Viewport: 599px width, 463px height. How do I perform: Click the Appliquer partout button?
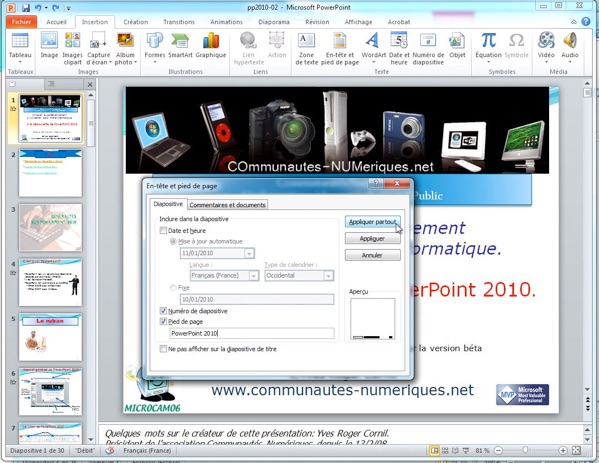tap(372, 222)
